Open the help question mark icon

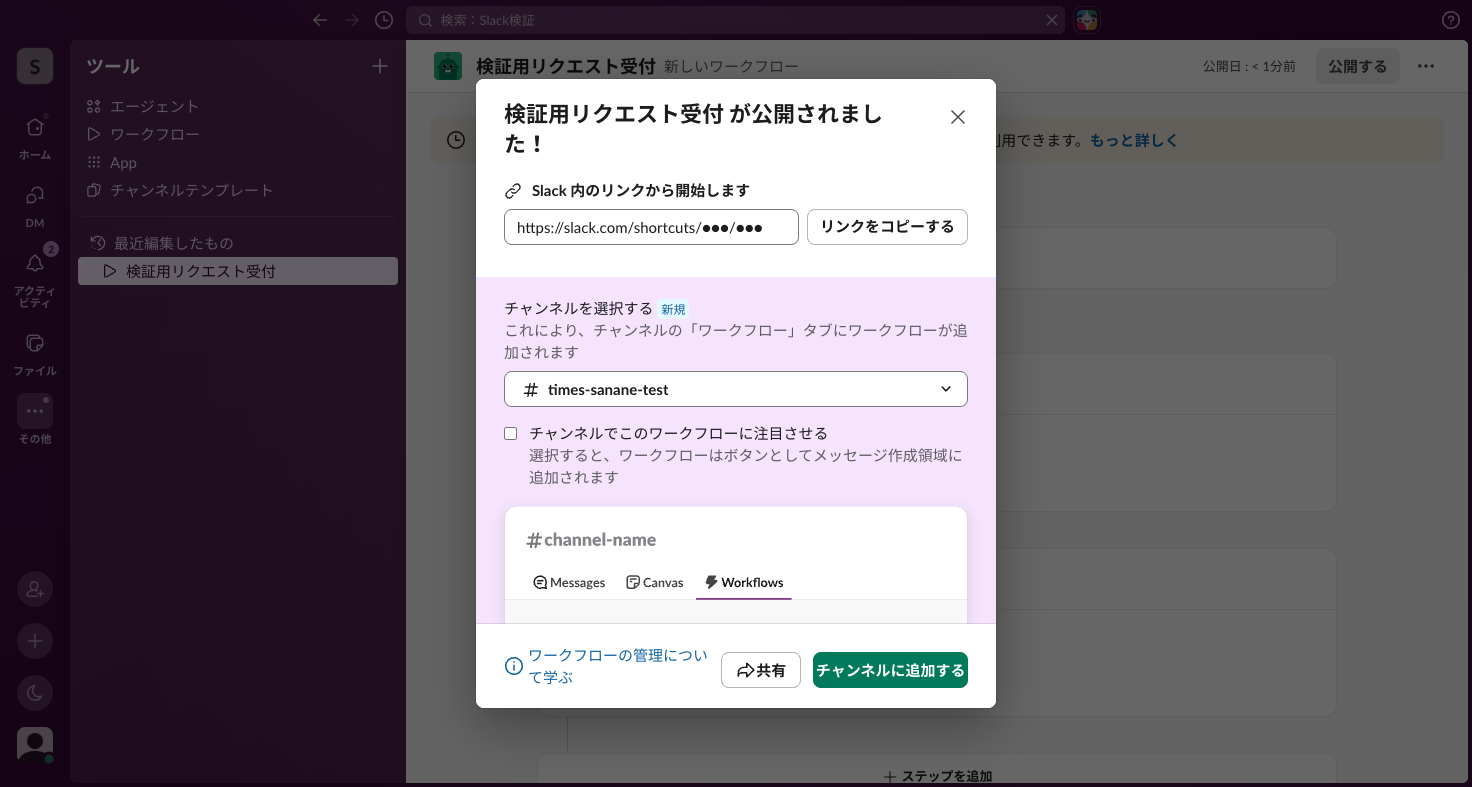tap(1451, 20)
